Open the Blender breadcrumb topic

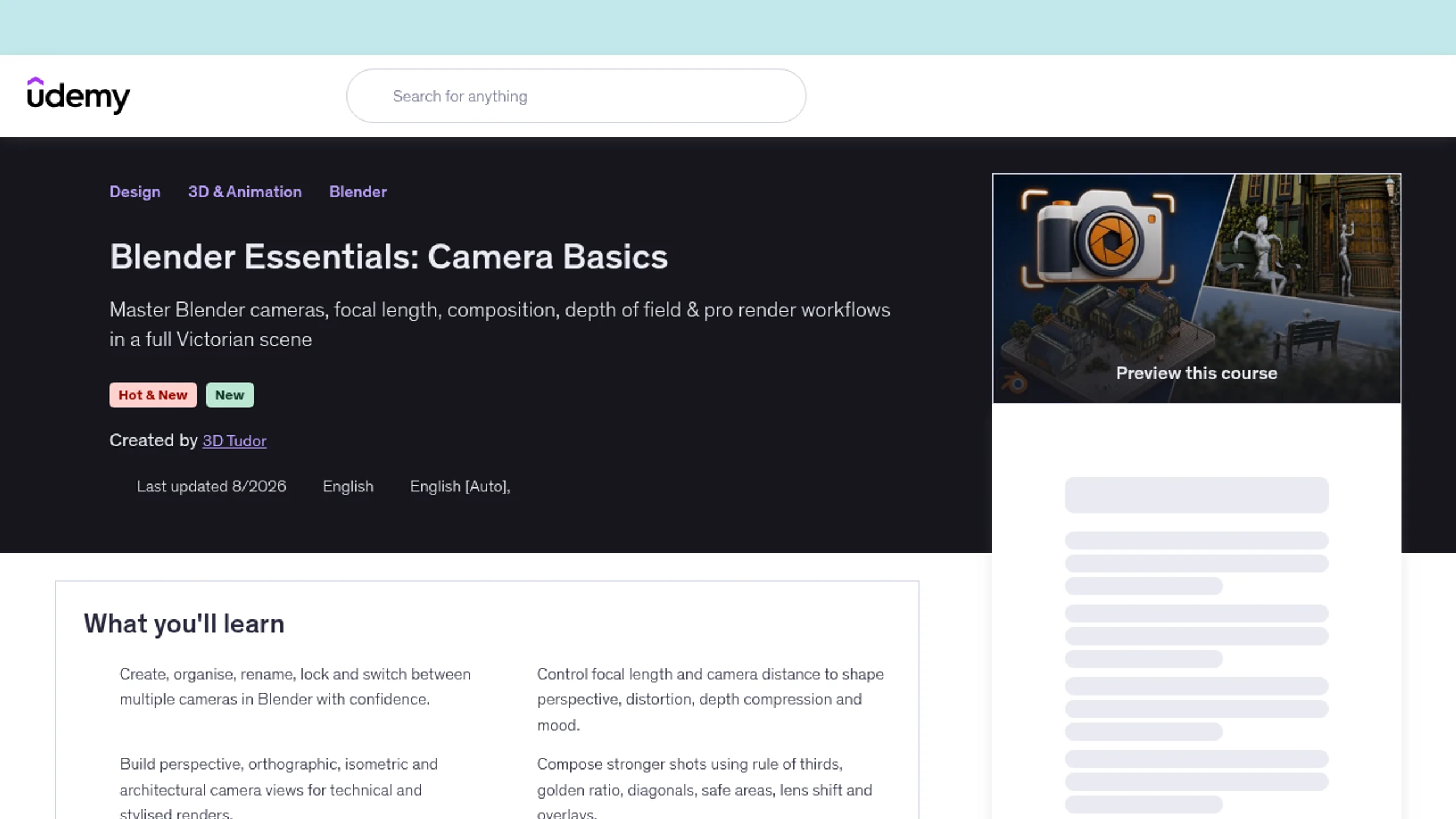click(358, 192)
